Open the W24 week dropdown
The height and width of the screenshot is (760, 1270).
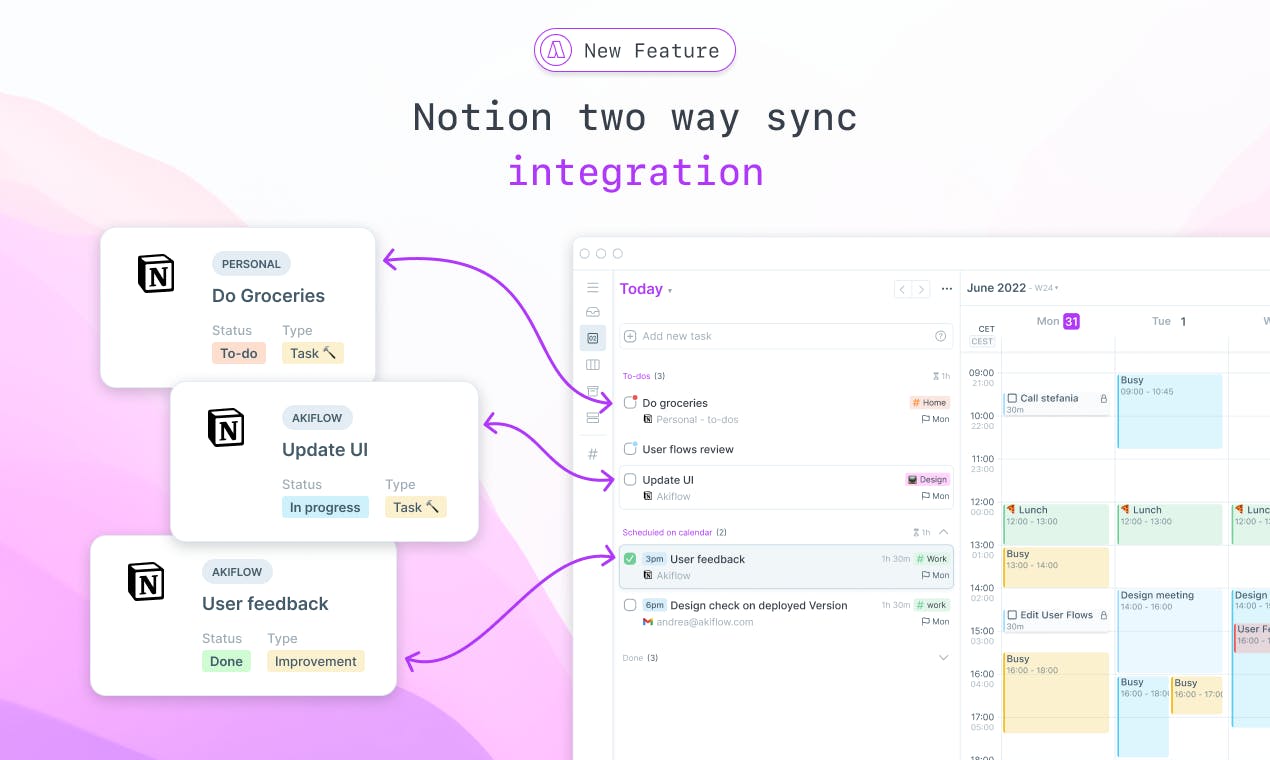click(x=1046, y=288)
